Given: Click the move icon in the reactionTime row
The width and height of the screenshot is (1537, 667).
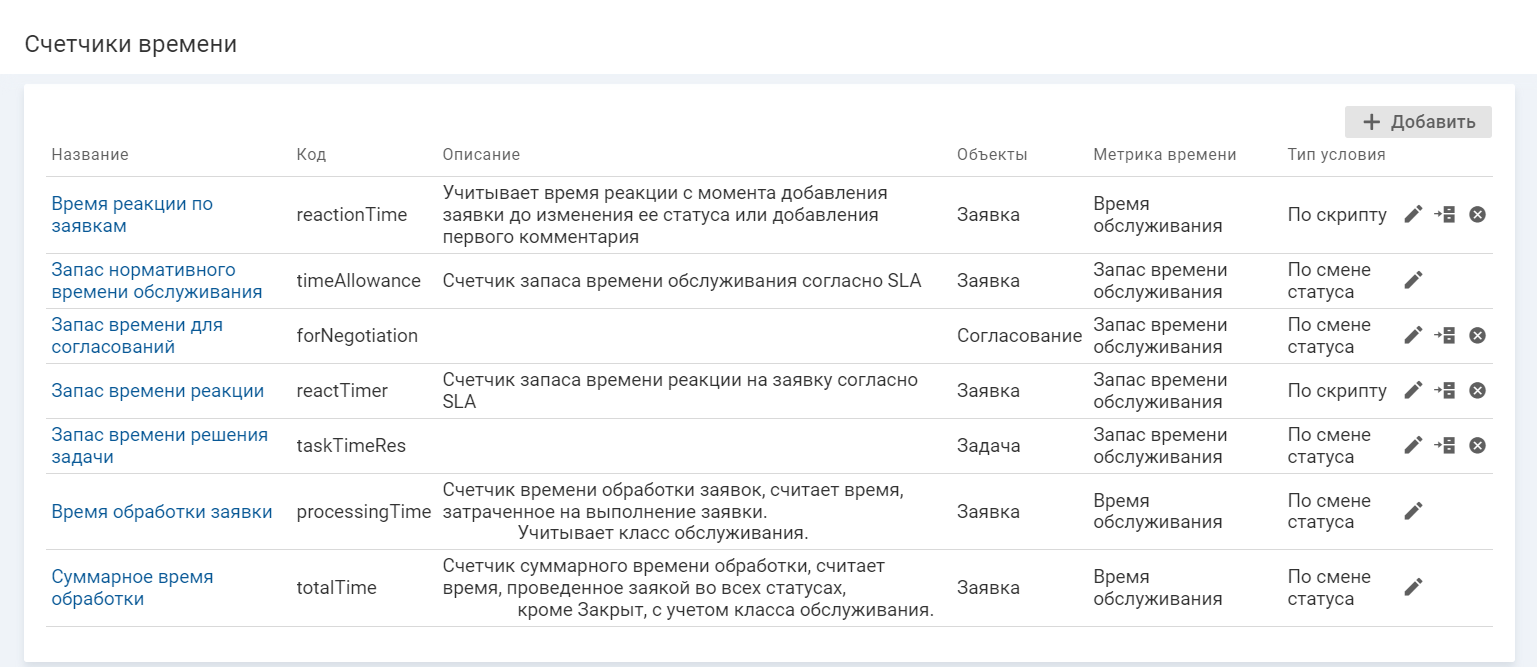Looking at the screenshot, I should click(x=1444, y=214).
